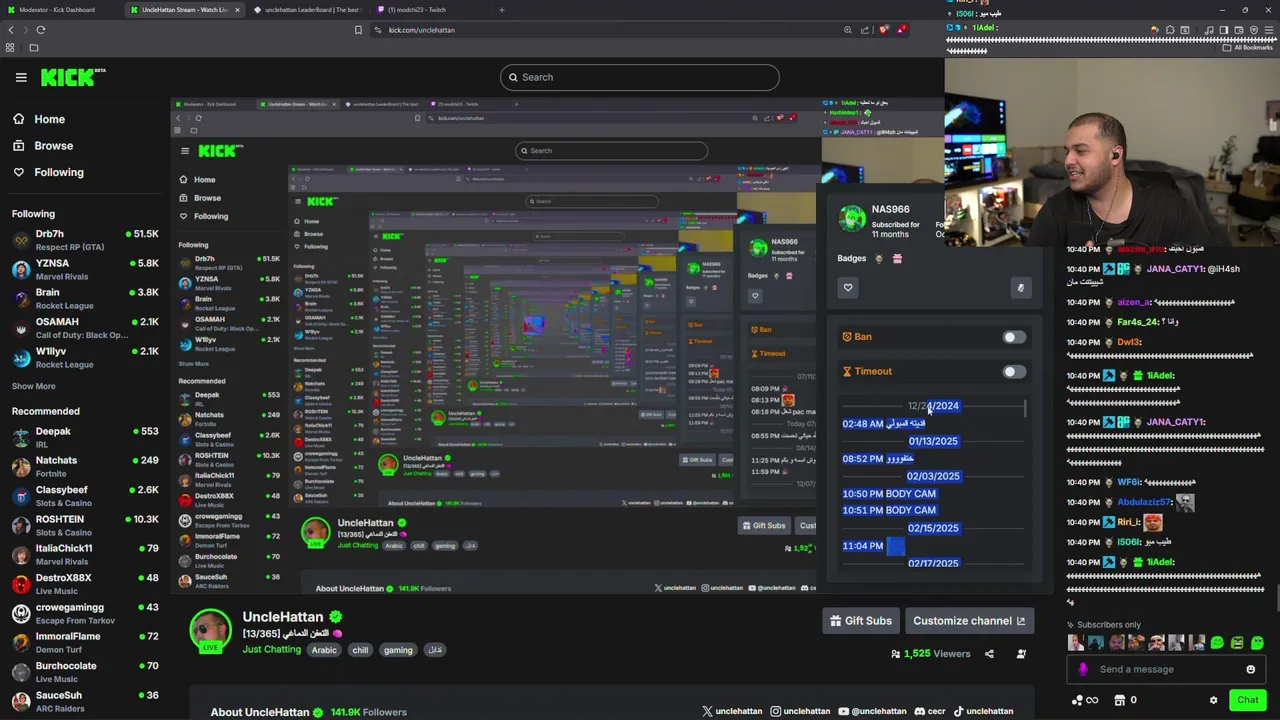Click green smiley emote in quick emotes
This screenshot has width=1280, height=720.
(1216, 643)
